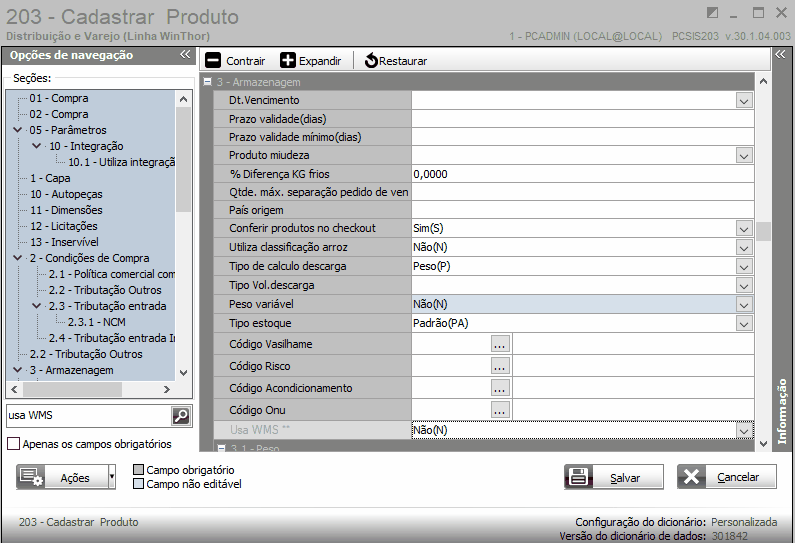The image size is (795, 543).
Task: Toggle Apenas os campos obrigatórios checkbox
Action: click(14, 444)
